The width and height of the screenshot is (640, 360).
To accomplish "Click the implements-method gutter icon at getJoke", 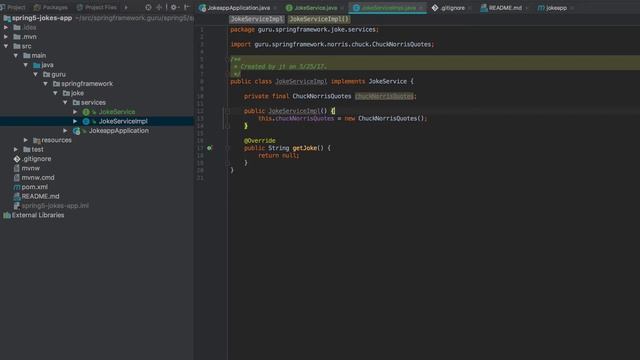I will click(x=209, y=148).
